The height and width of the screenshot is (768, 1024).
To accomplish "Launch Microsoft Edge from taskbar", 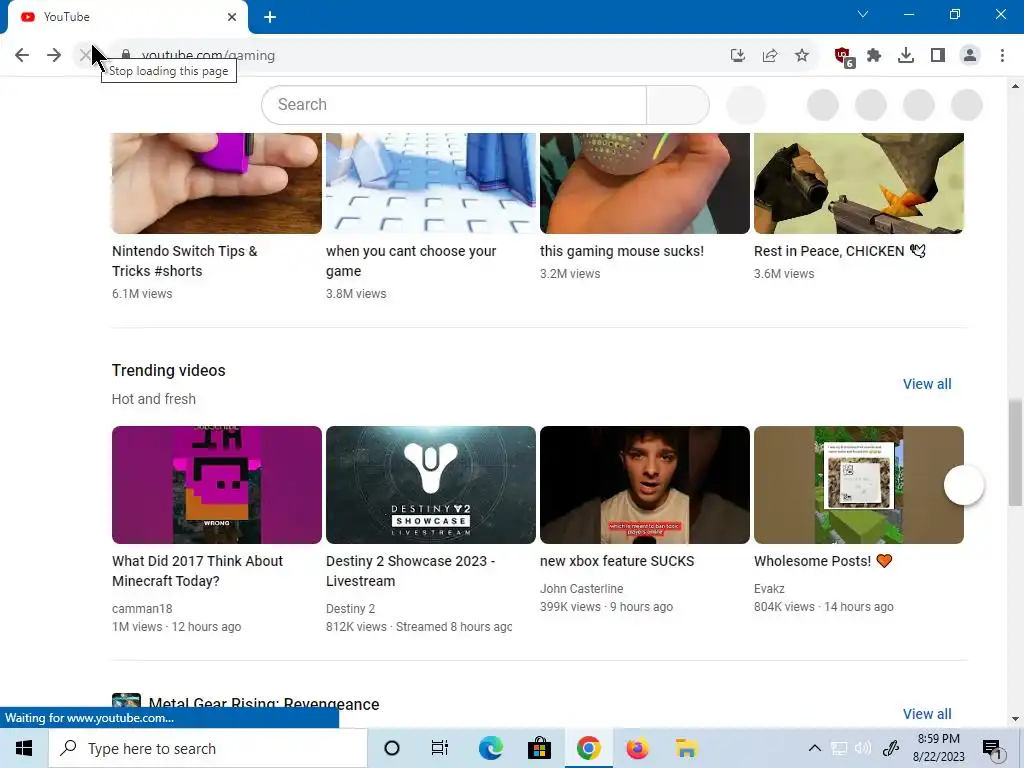I will click(x=490, y=748).
